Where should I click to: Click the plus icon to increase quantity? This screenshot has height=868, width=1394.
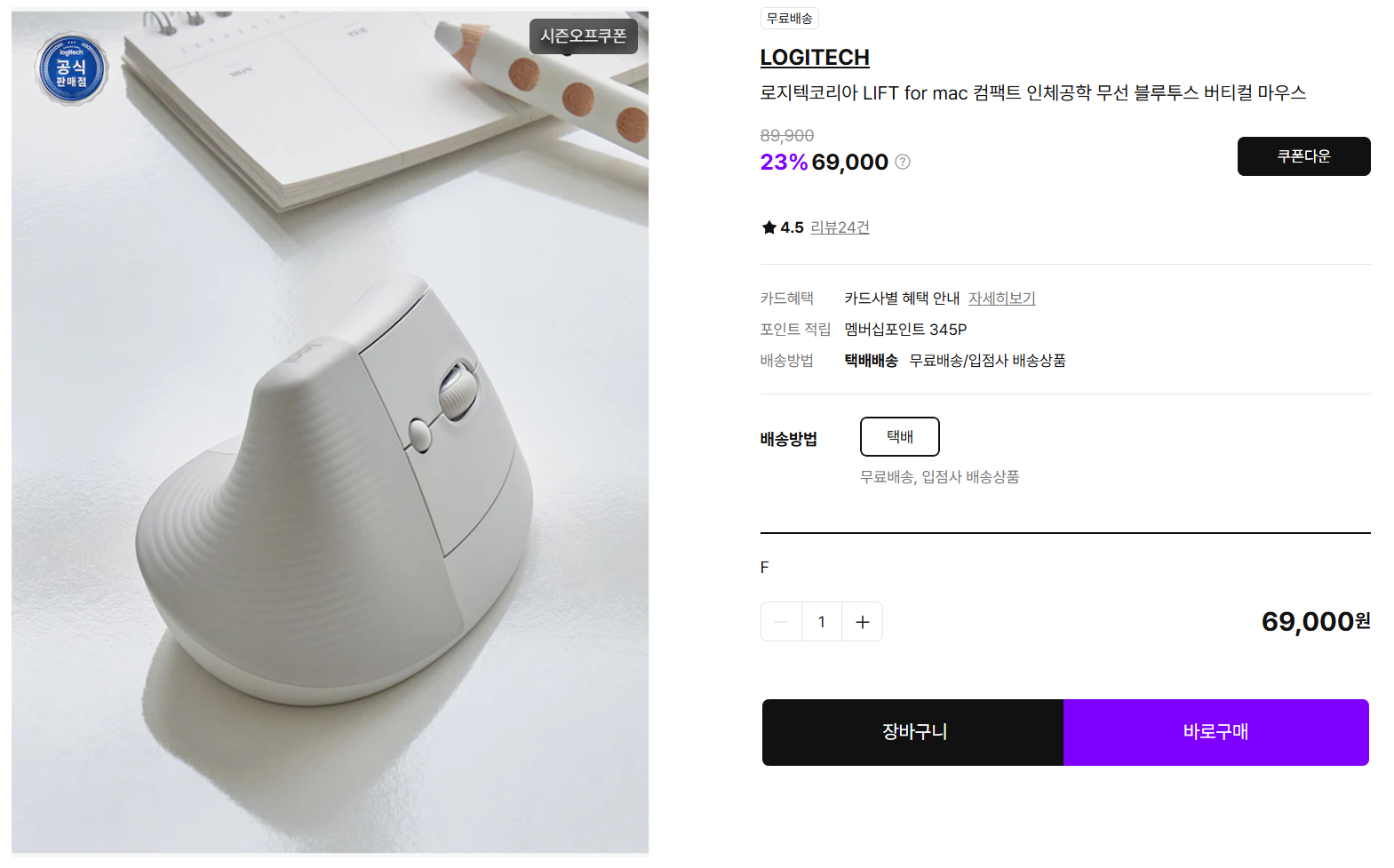(x=862, y=621)
